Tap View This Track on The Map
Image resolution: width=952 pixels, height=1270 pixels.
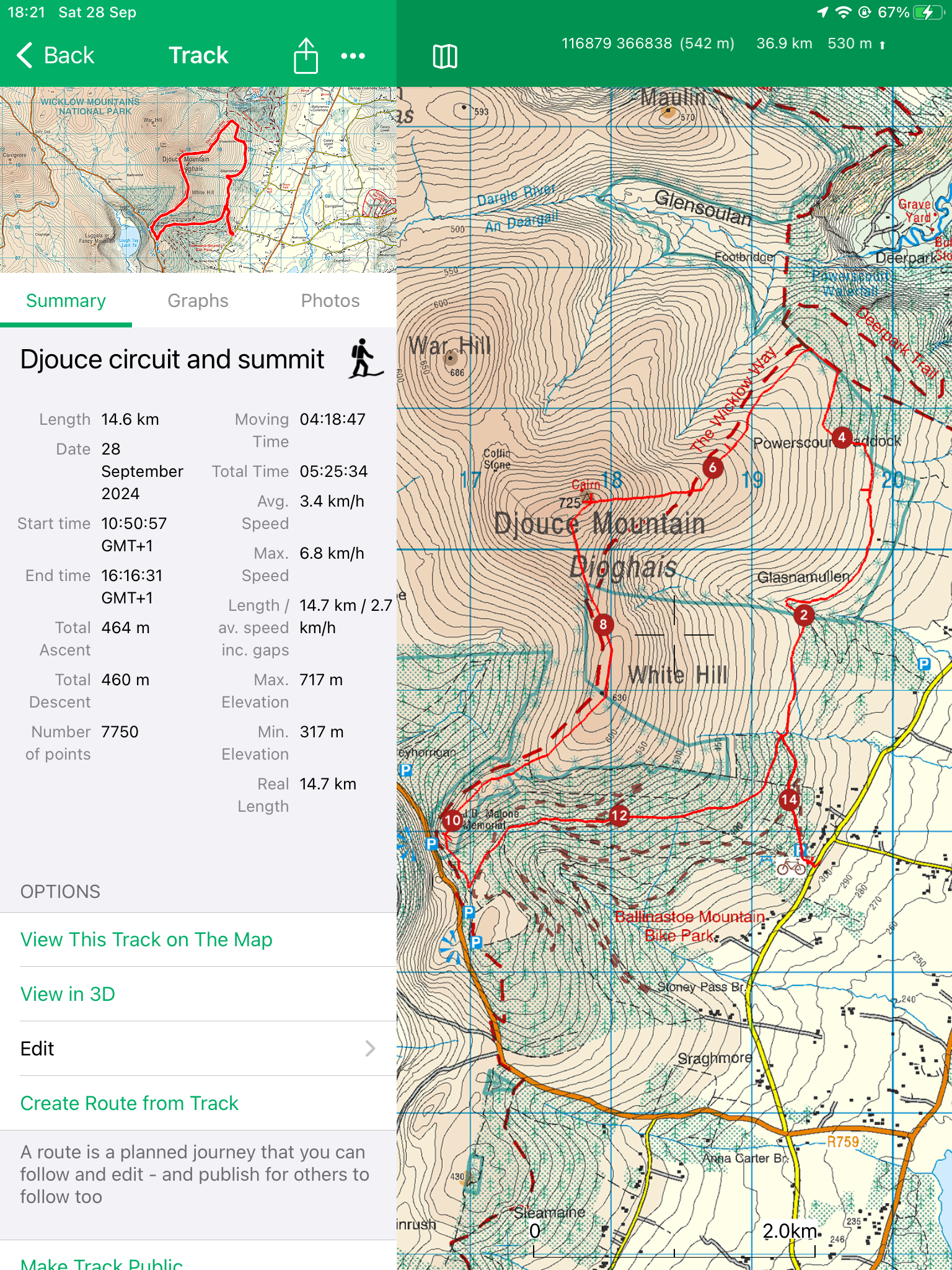[x=146, y=939]
